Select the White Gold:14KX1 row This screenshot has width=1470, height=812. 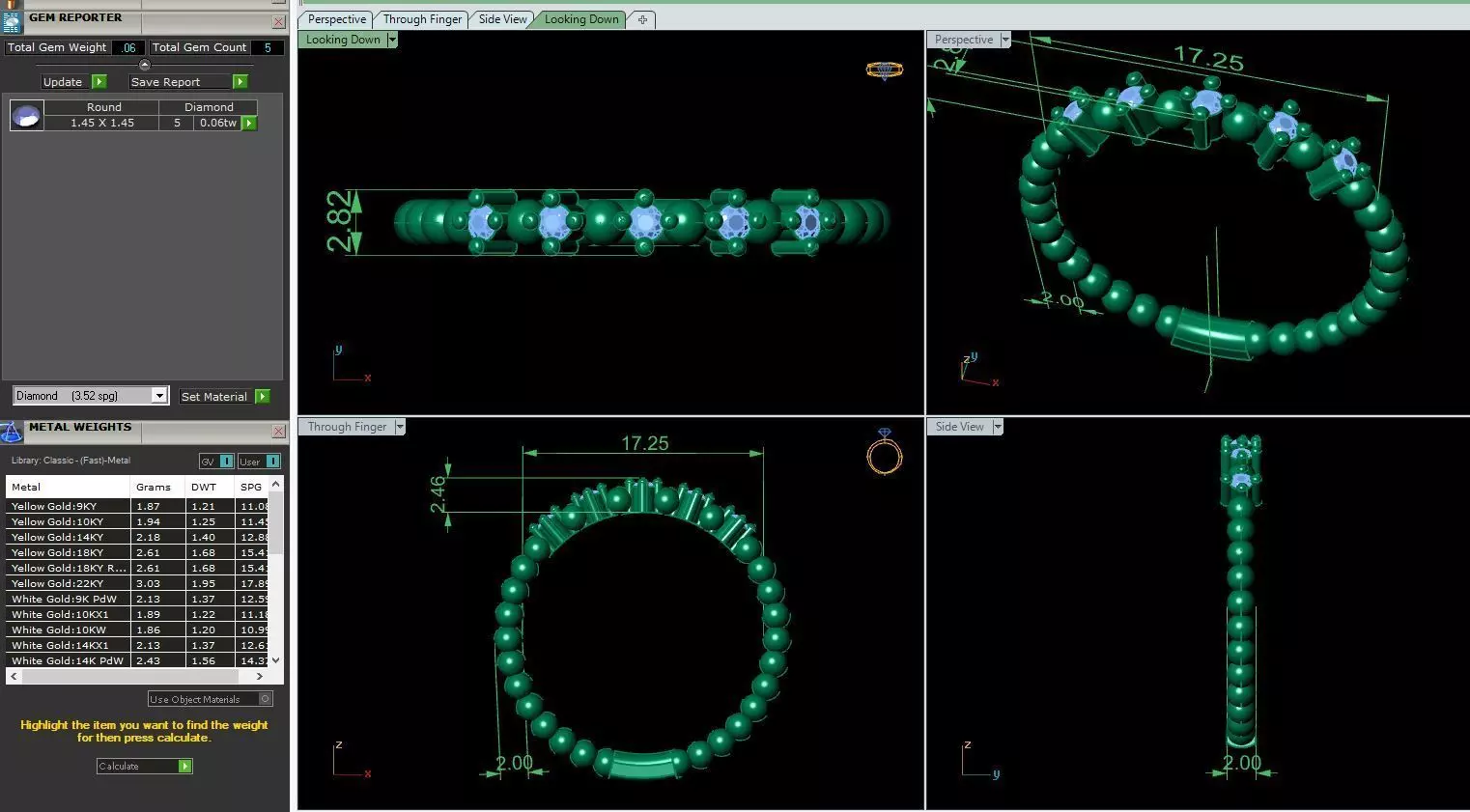tap(138, 645)
